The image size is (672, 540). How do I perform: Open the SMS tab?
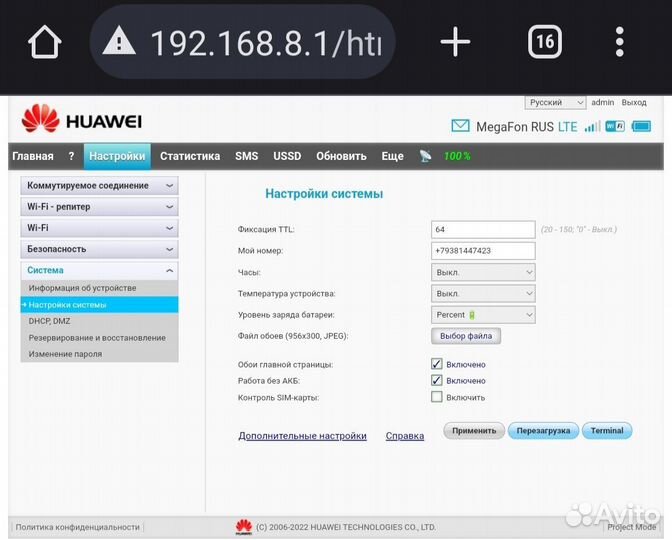click(246, 156)
